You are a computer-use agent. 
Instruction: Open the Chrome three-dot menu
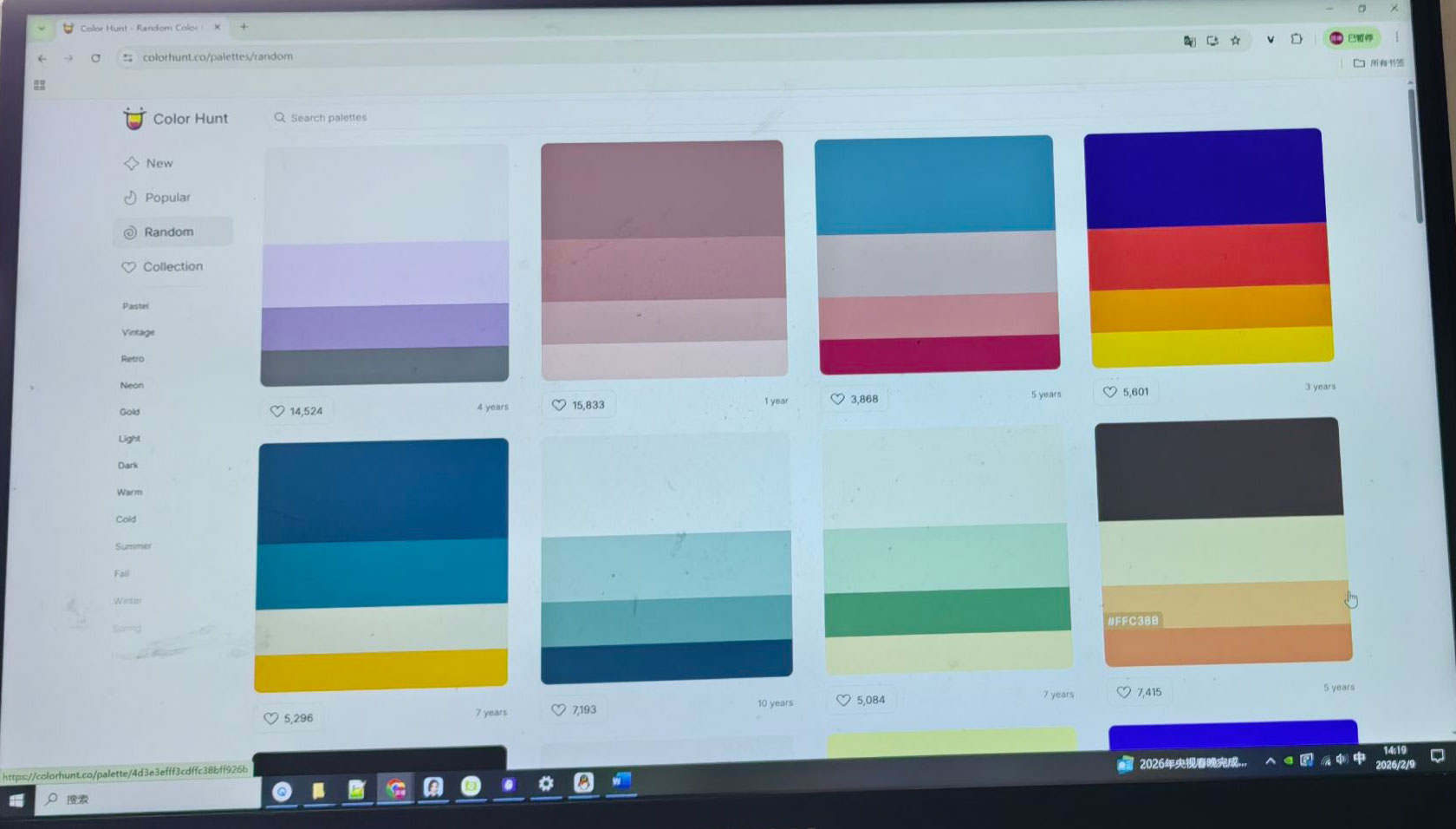click(x=1396, y=37)
